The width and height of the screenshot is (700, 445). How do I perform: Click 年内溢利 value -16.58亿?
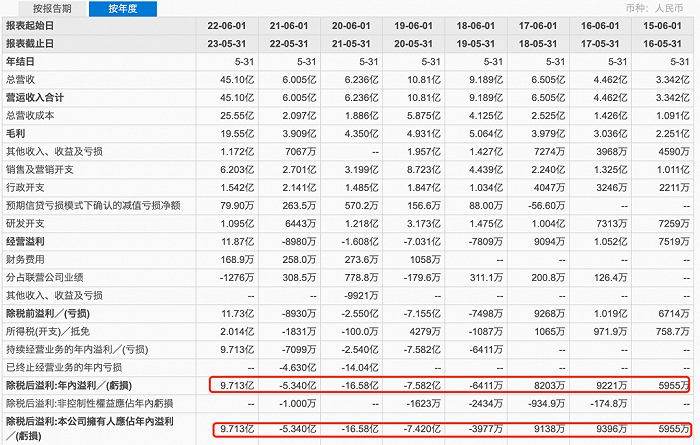coord(360,385)
